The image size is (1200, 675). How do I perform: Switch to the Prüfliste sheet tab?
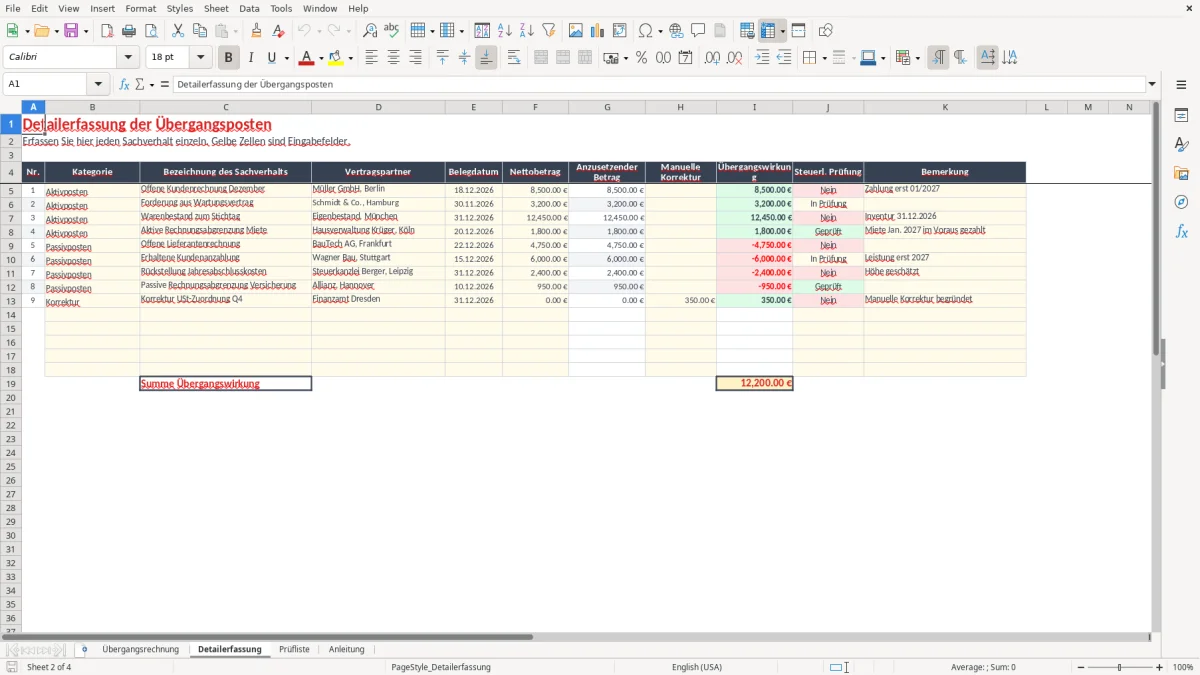[294, 649]
